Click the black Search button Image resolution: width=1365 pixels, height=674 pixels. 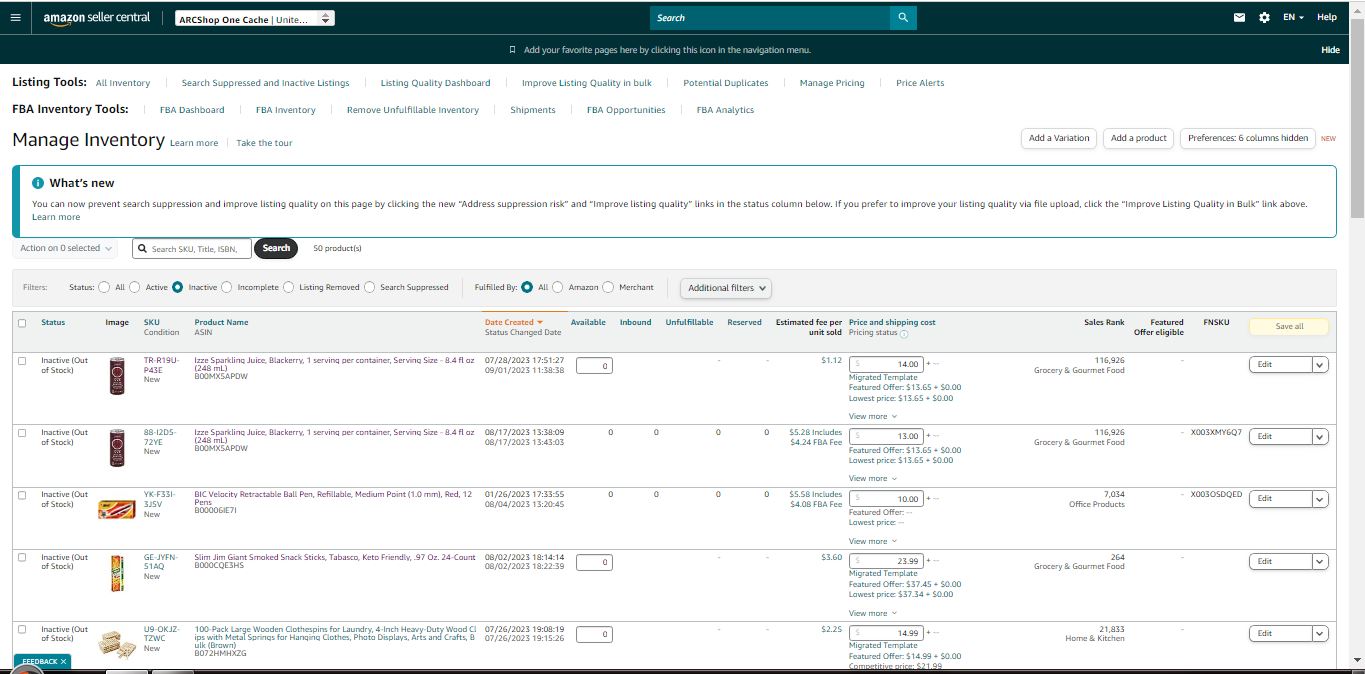click(x=276, y=248)
